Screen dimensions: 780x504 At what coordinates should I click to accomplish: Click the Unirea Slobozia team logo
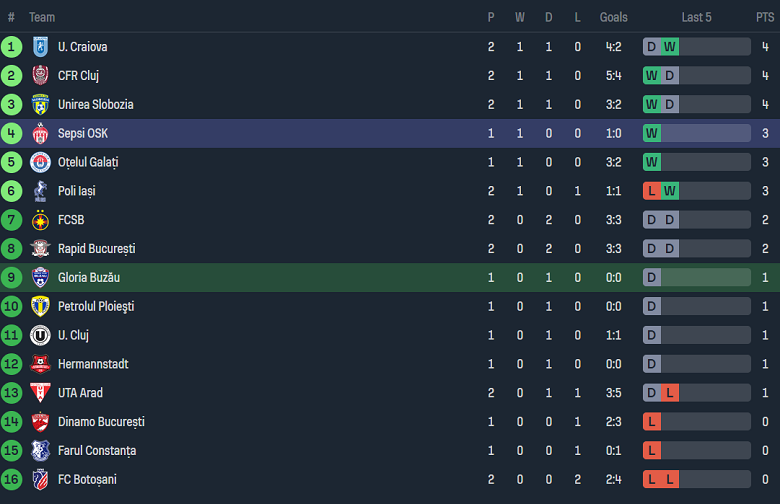(40, 105)
